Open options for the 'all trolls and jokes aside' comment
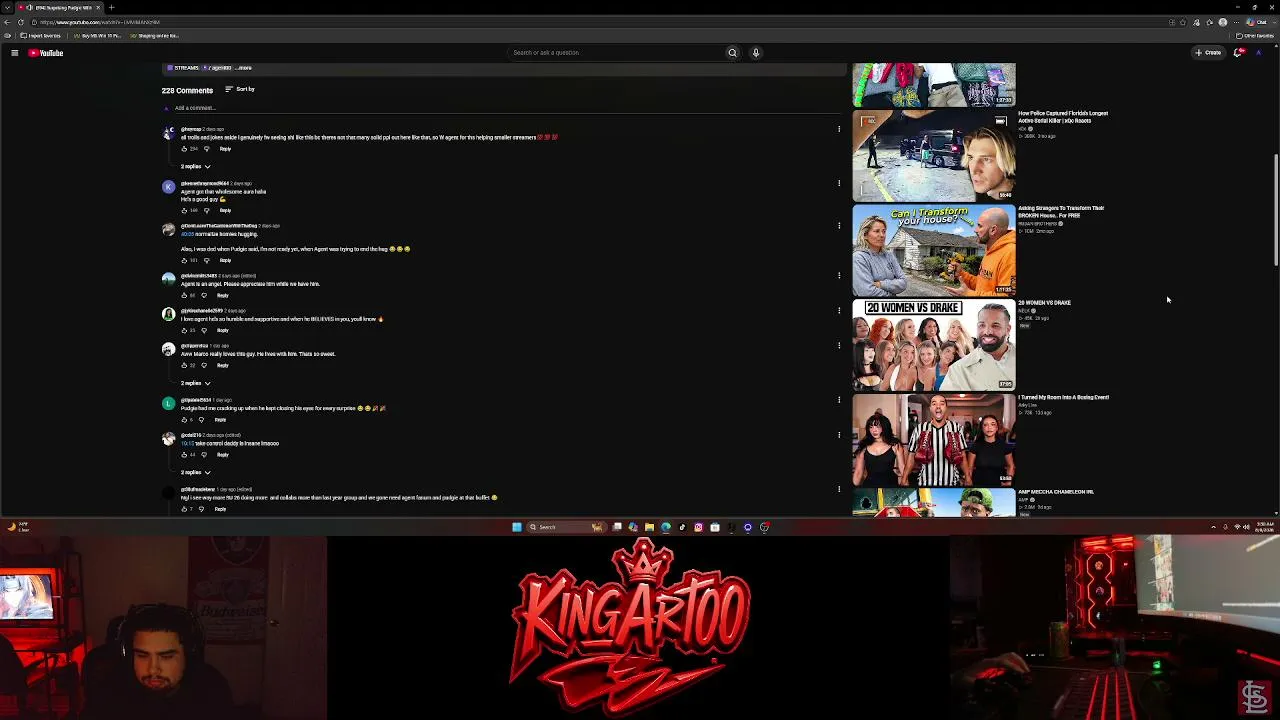This screenshot has width=1280, height=720. tap(839, 129)
